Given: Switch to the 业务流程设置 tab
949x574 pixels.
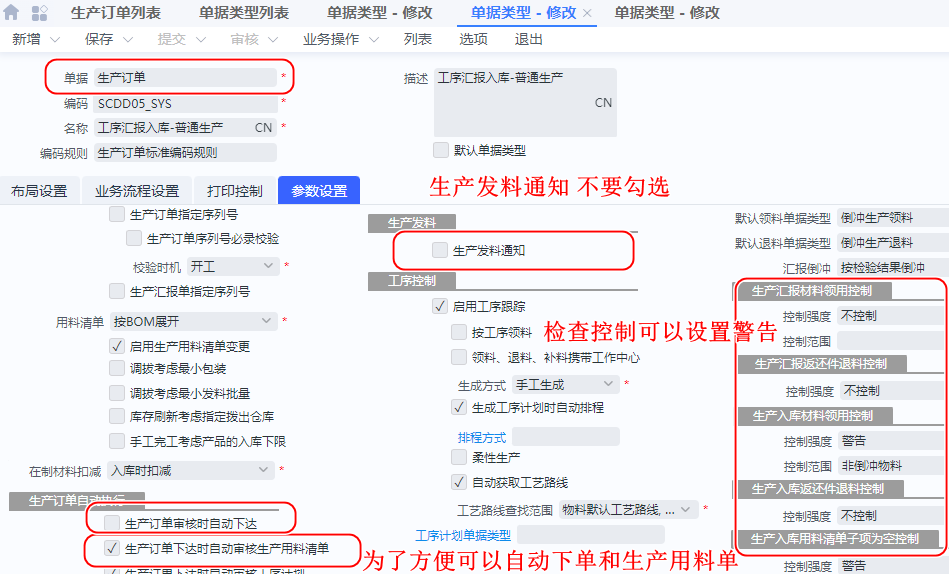Looking at the screenshot, I should (137, 191).
